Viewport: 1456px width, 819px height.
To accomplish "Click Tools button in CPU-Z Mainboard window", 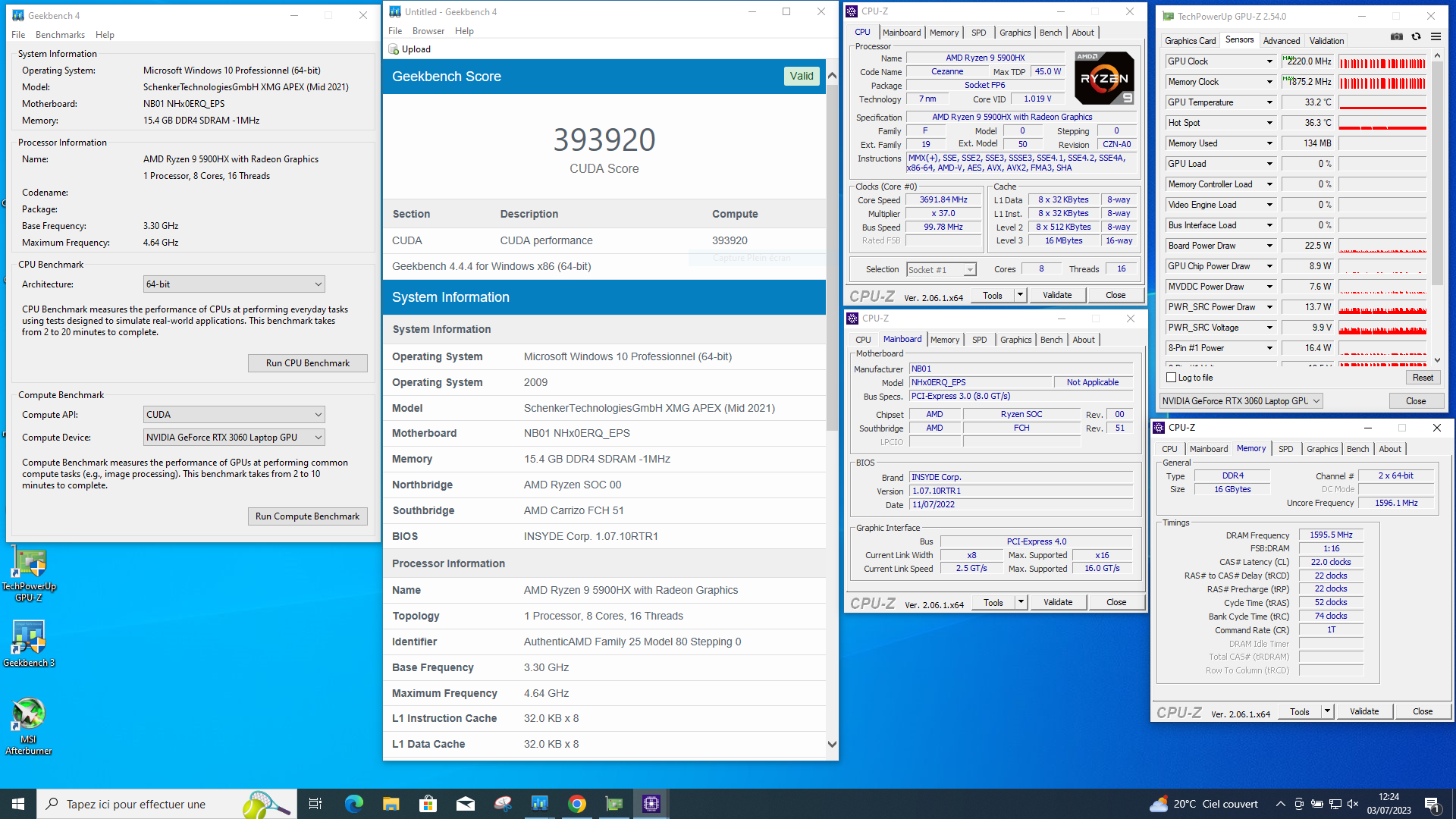I will (993, 602).
